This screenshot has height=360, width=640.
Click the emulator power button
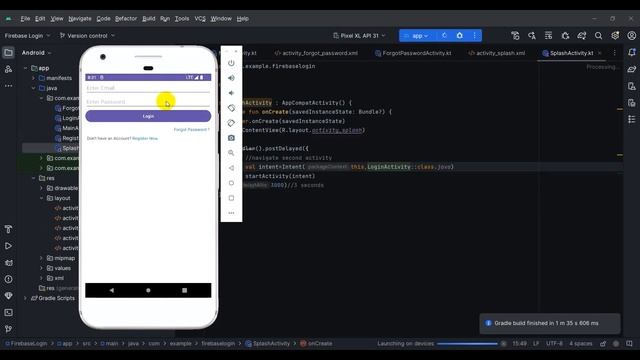pos(231,63)
